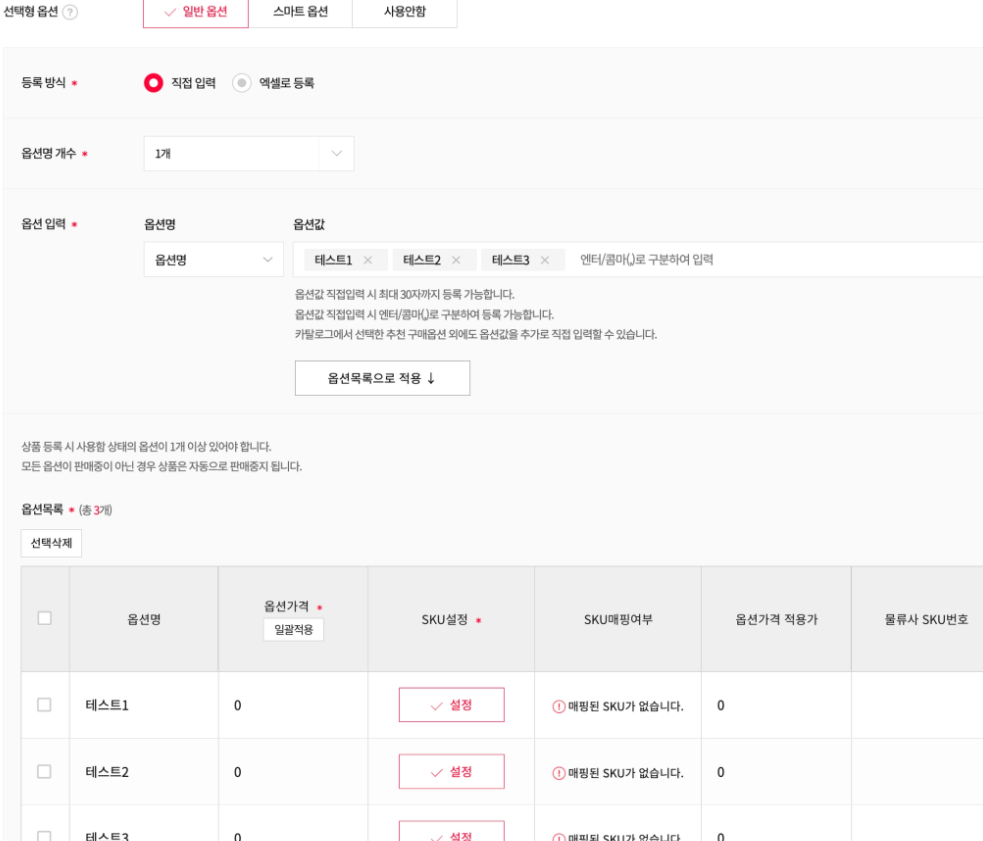The height and width of the screenshot is (841, 983).
Task: Click the 옵션목록 (총 3개) heading
Action: coord(66,509)
